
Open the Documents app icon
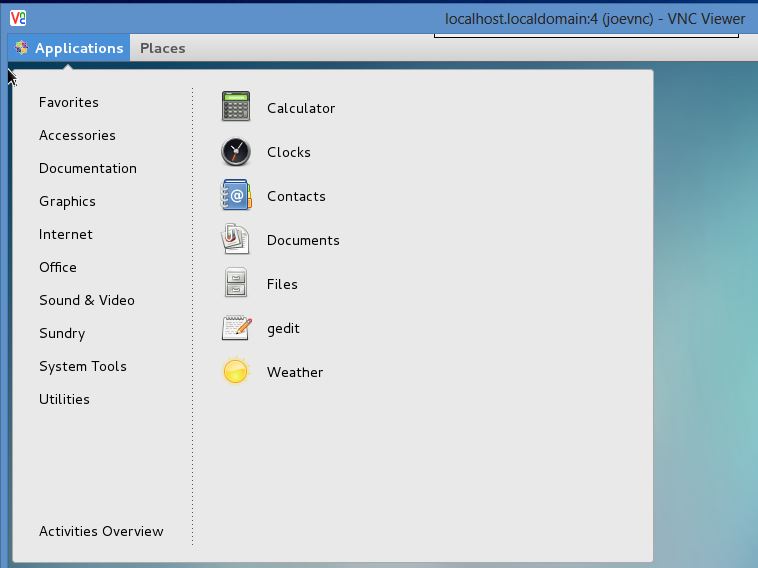tap(235, 239)
